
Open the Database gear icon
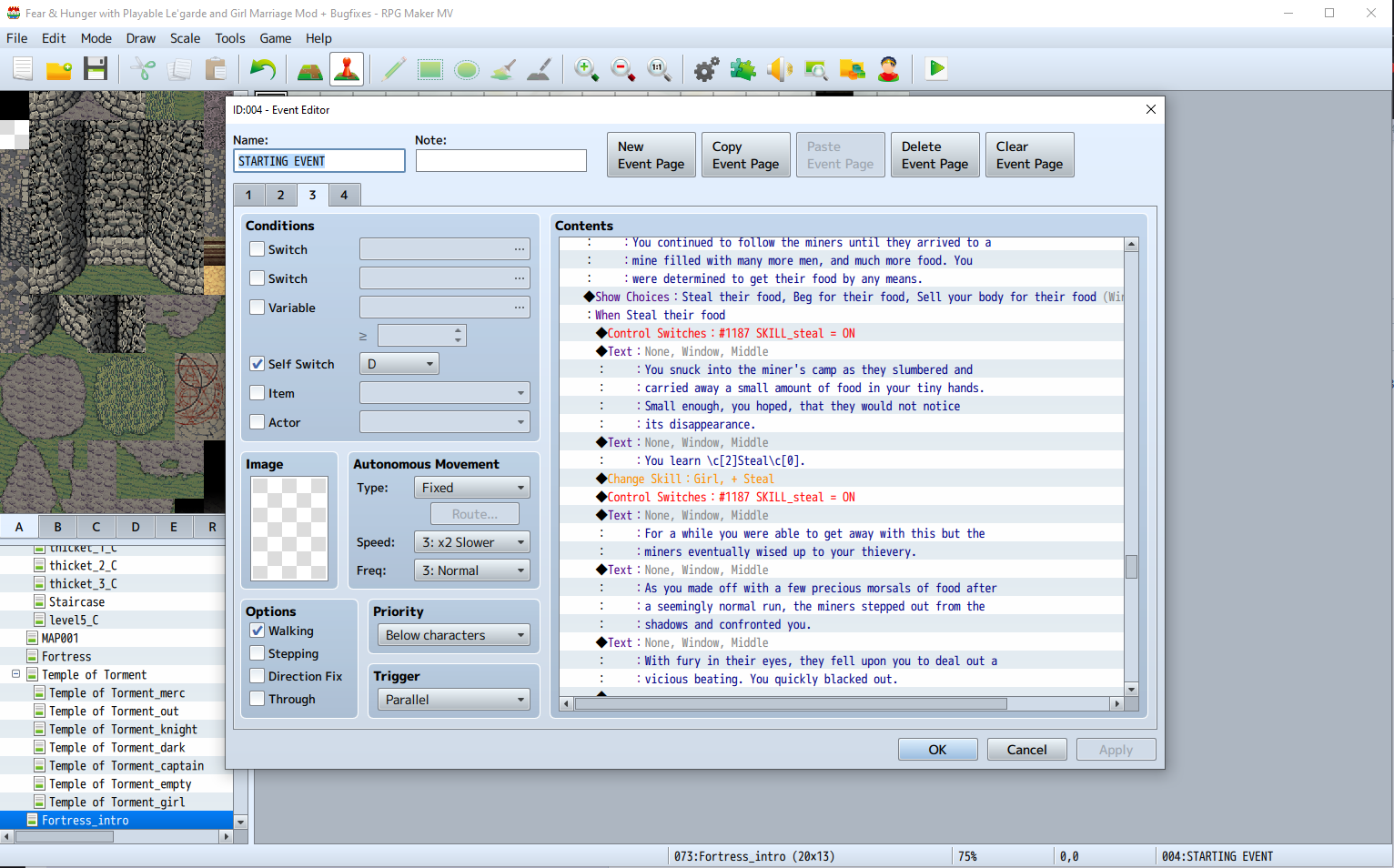tap(707, 69)
